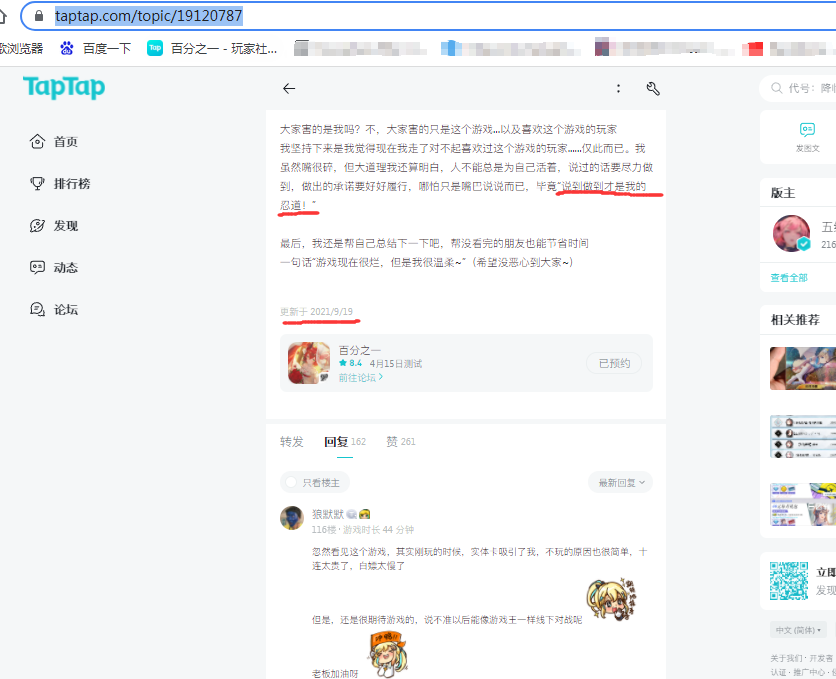Open second 相关推荐 thumbnail

click(x=803, y=436)
